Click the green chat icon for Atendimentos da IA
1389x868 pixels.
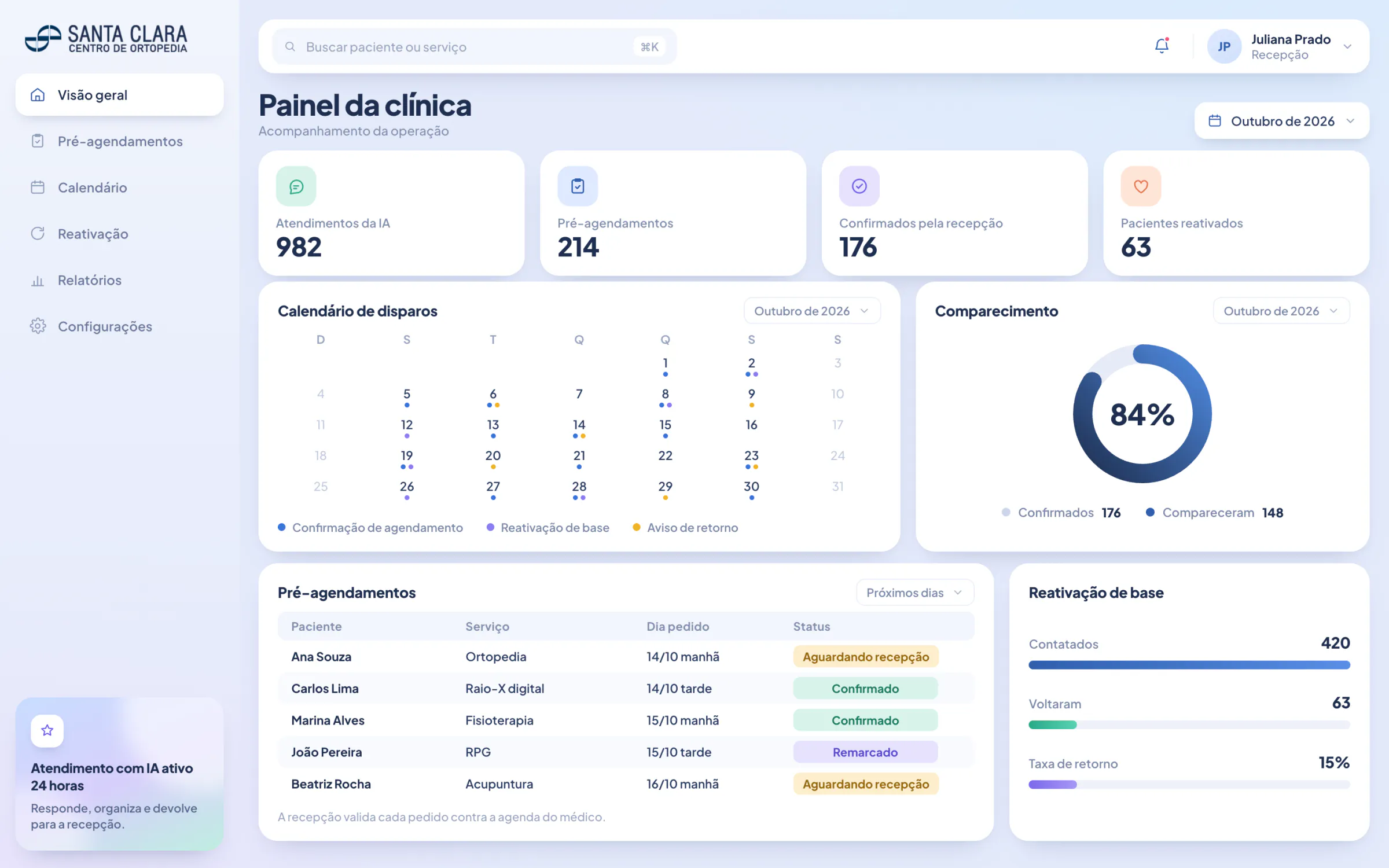coord(296,186)
